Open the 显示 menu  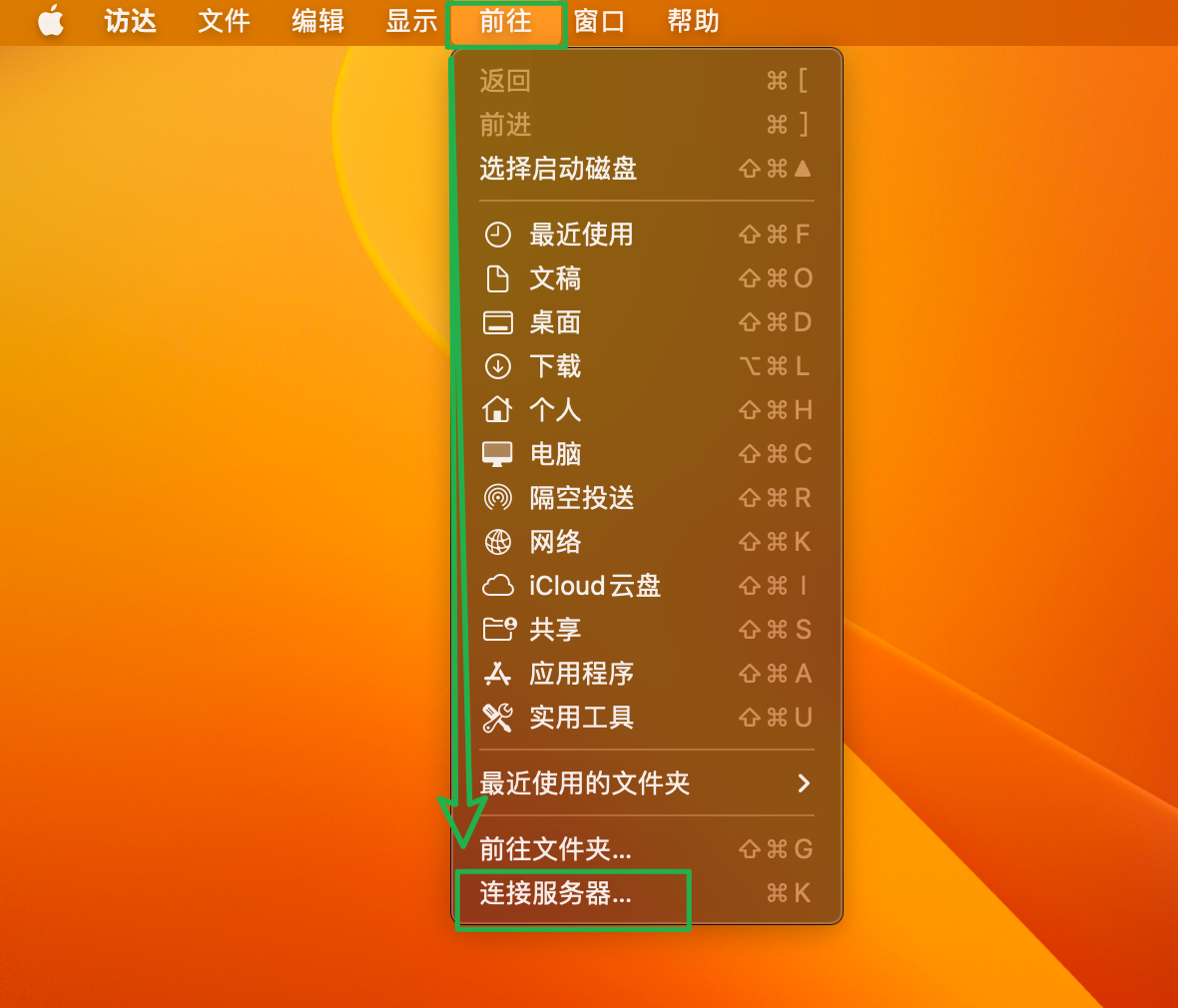(411, 21)
